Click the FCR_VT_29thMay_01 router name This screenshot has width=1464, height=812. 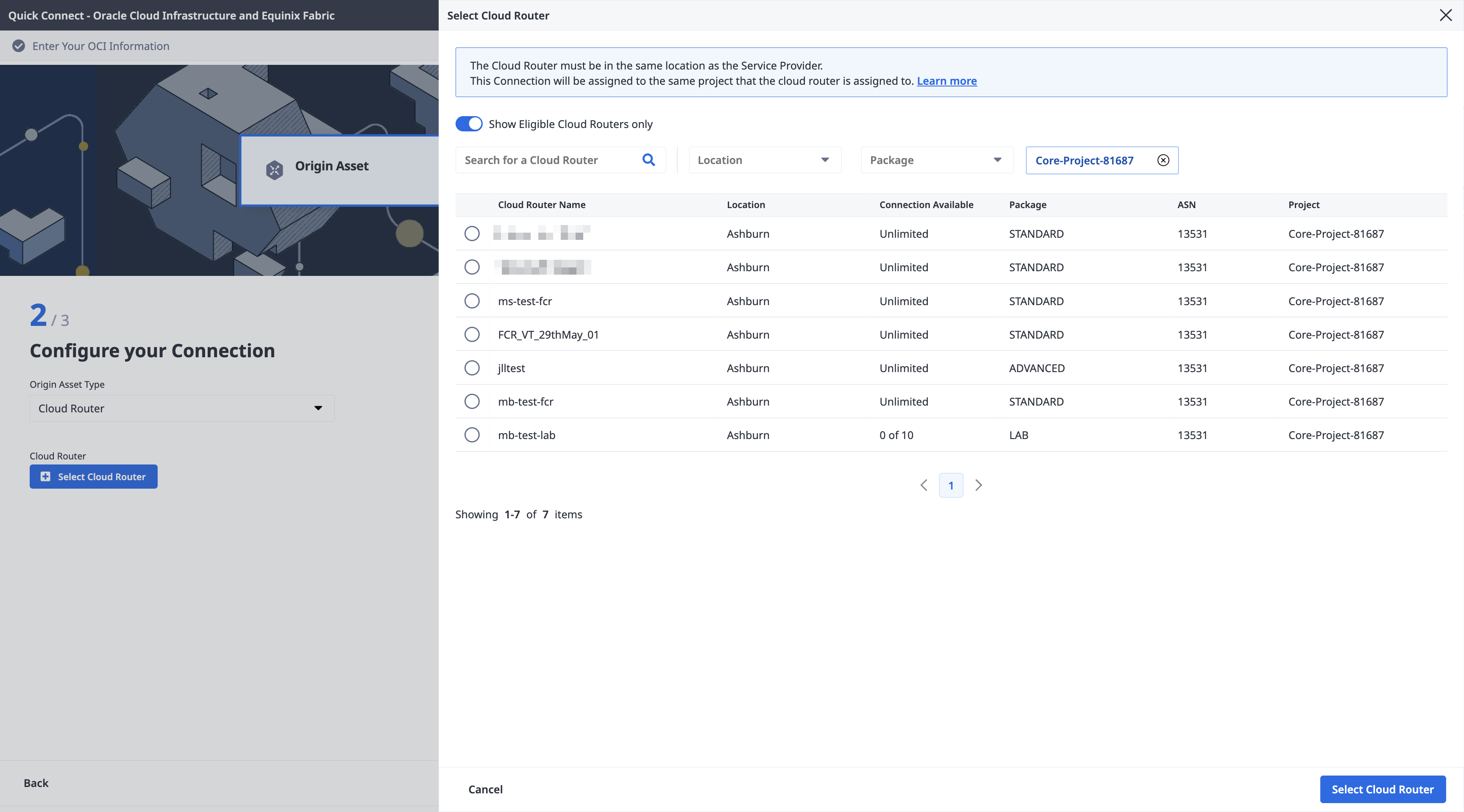pyautogui.click(x=548, y=335)
